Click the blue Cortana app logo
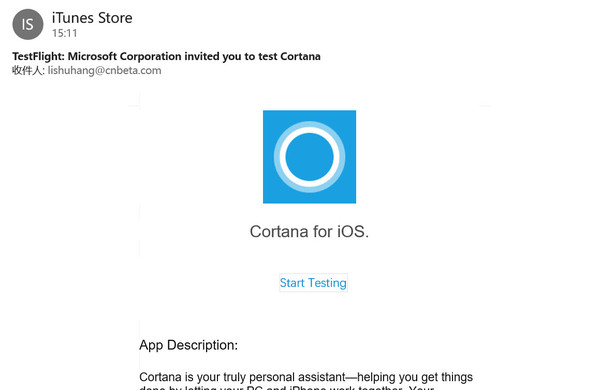The image size is (600, 390). 309,157
